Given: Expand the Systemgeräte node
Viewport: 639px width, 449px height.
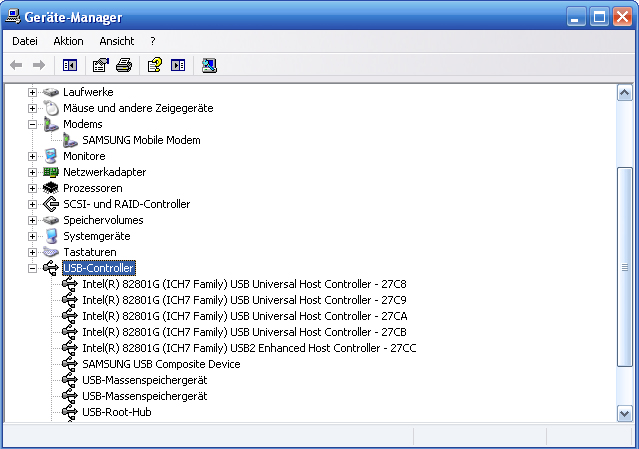Looking at the screenshot, I should tap(32, 236).
